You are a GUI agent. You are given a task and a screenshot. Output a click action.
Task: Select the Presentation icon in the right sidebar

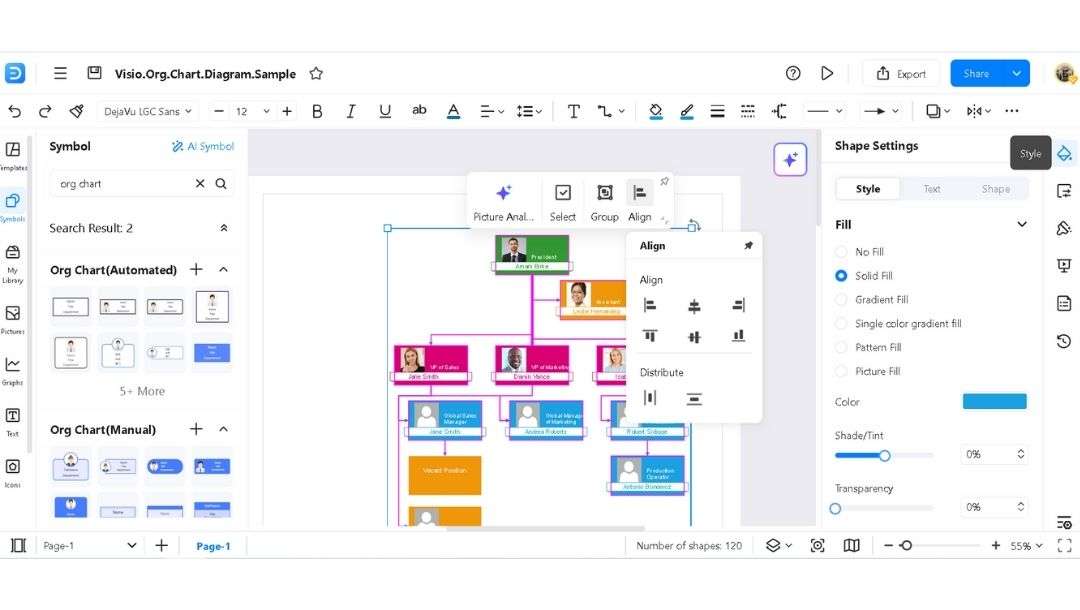click(1064, 265)
